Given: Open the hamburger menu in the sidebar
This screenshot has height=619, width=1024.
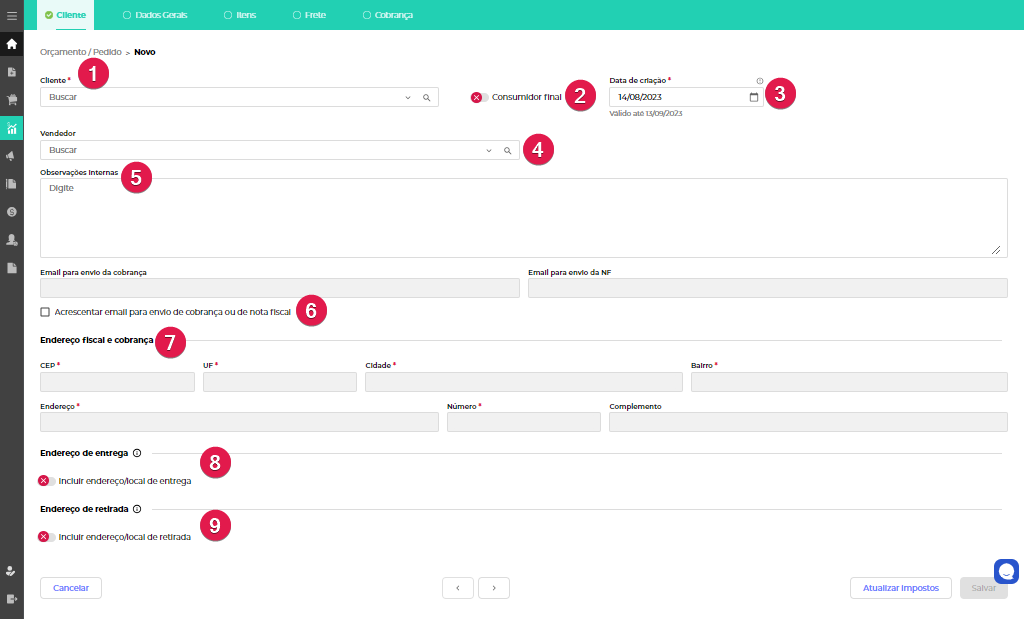Looking at the screenshot, I should click(x=12, y=16).
